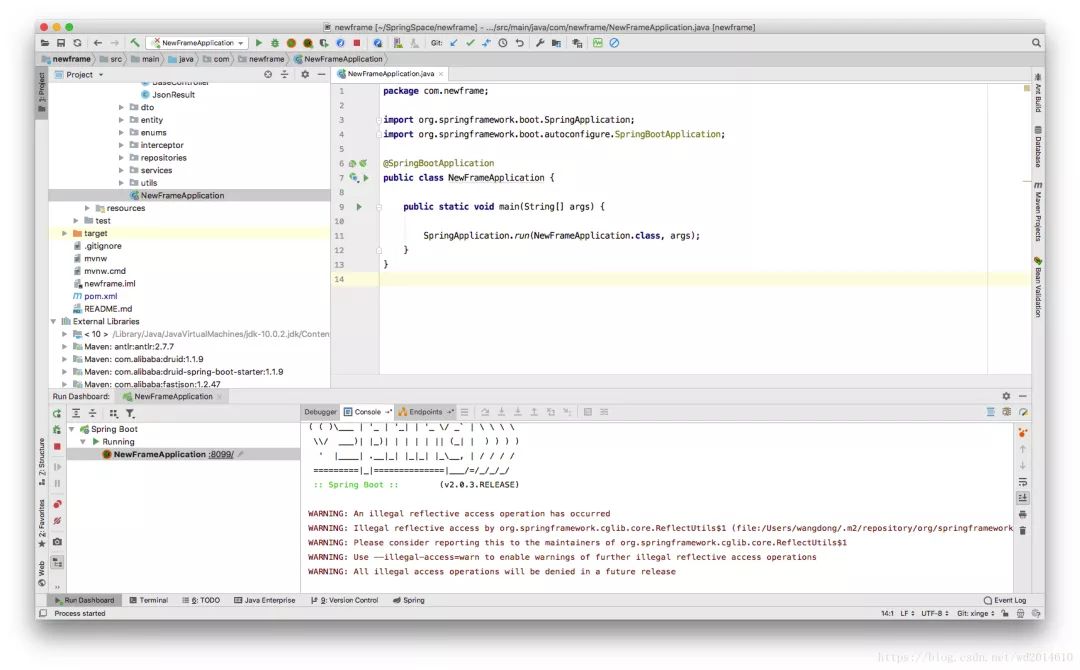
Task: Search everywhere using the magnifier icon
Action: 1036,43
